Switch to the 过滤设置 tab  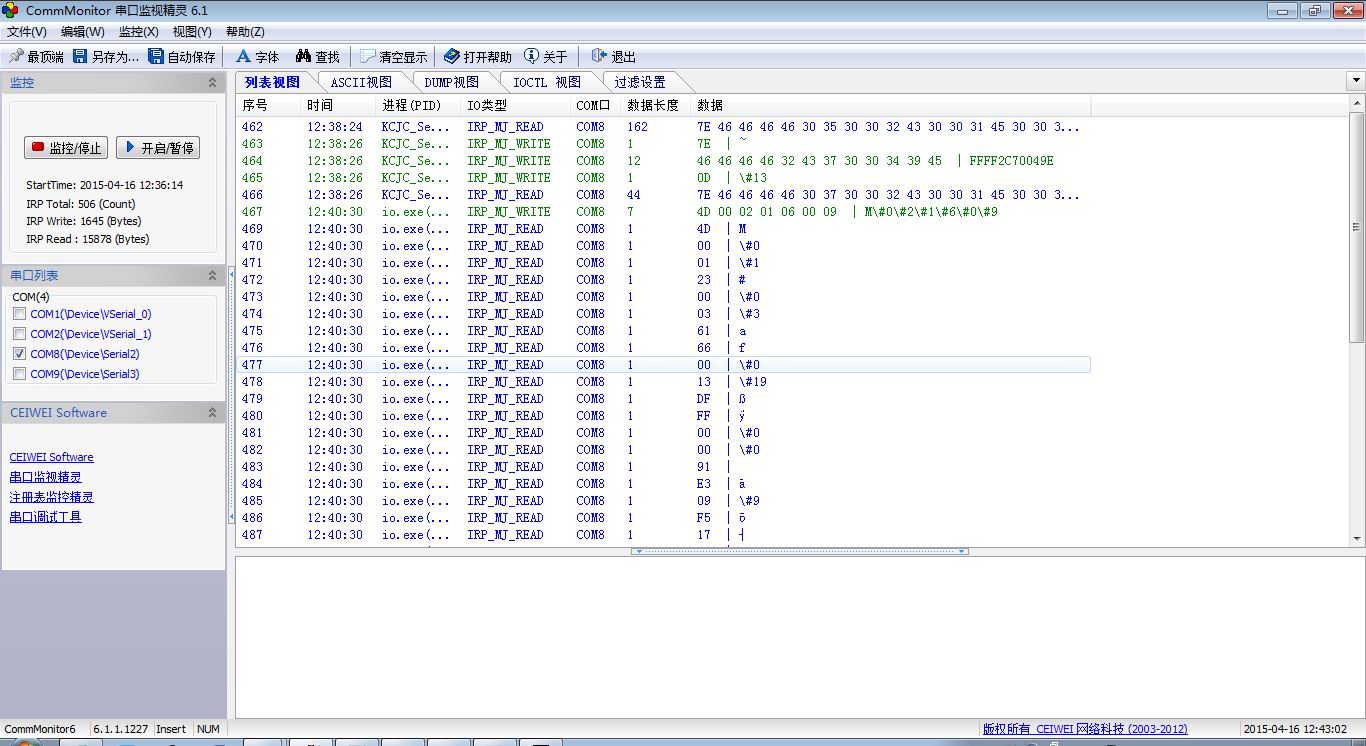point(640,82)
